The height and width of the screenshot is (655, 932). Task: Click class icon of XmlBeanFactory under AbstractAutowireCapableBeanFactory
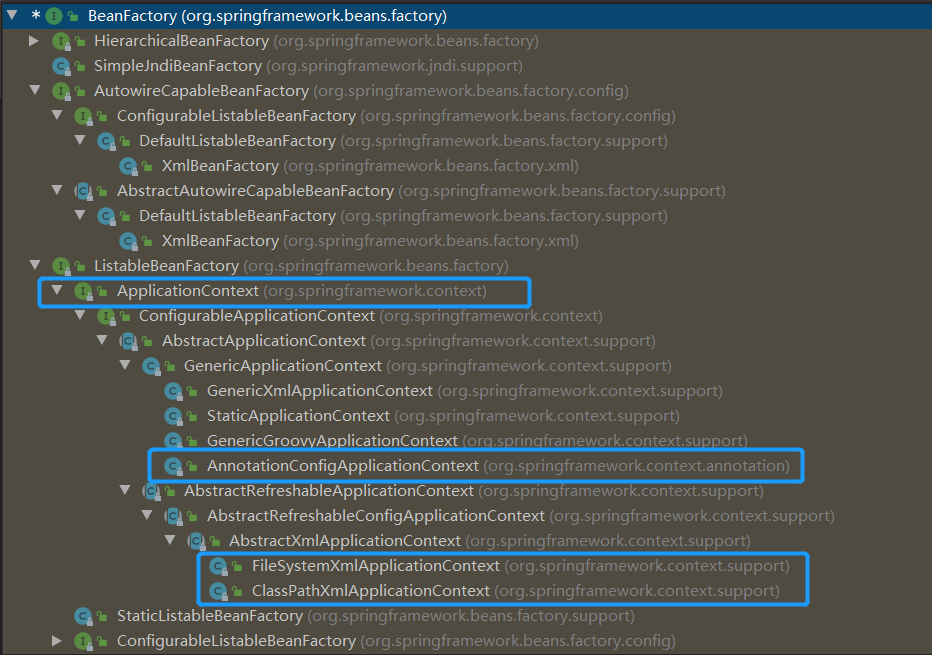(x=128, y=241)
